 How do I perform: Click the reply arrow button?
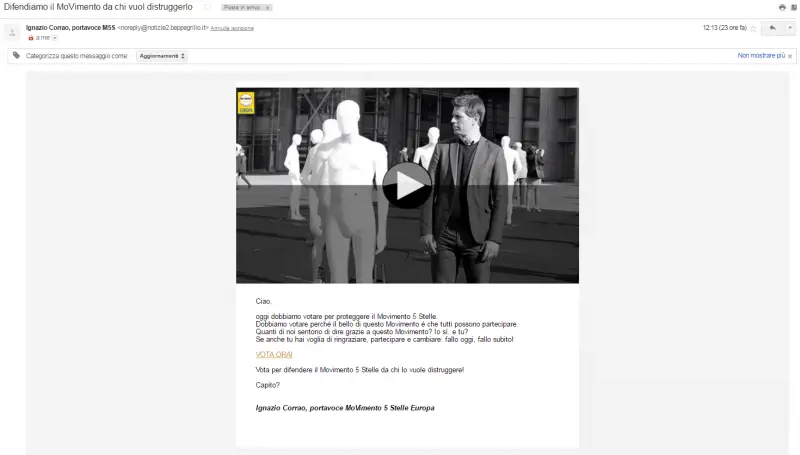(772, 28)
